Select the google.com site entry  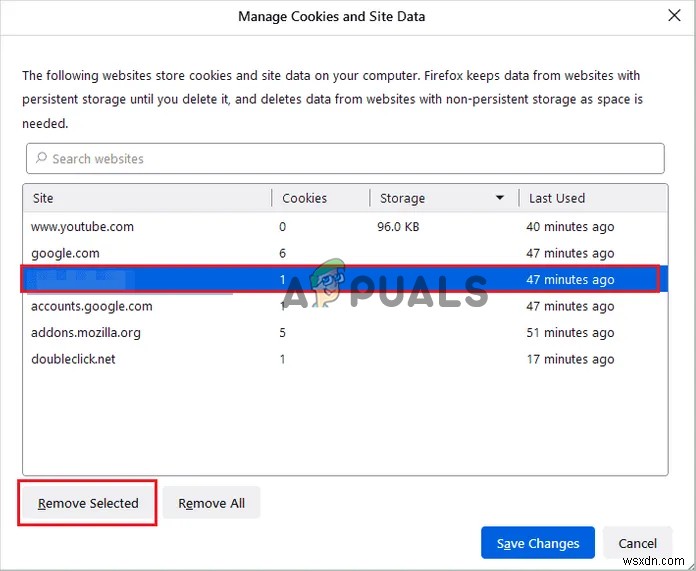[65, 253]
